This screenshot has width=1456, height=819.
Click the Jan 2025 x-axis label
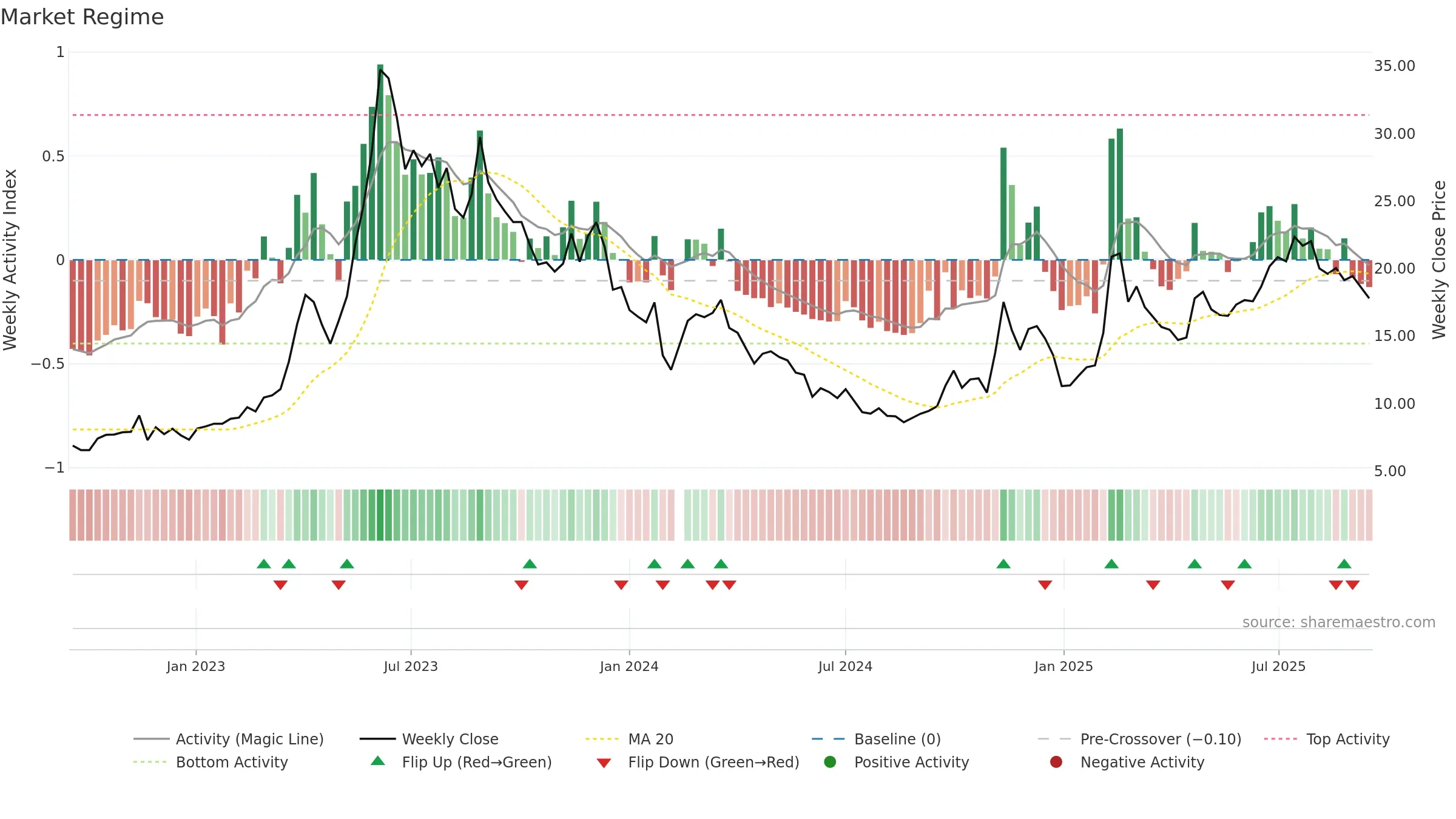1063,666
